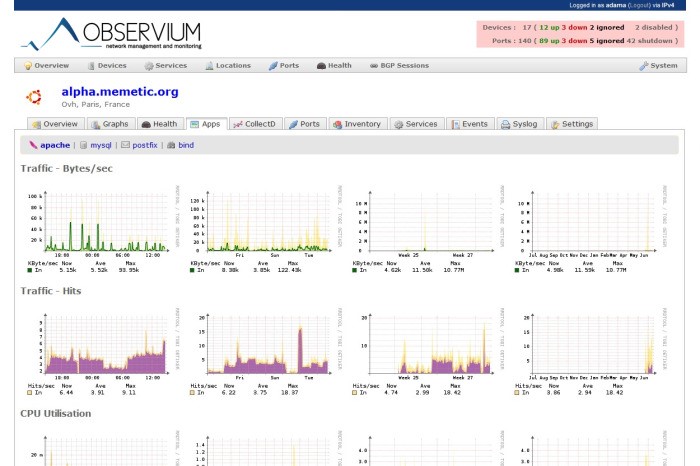Viewport: 700px width, 466px height.
Task: Open the Services menu in the top bar
Action: [x=165, y=66]
